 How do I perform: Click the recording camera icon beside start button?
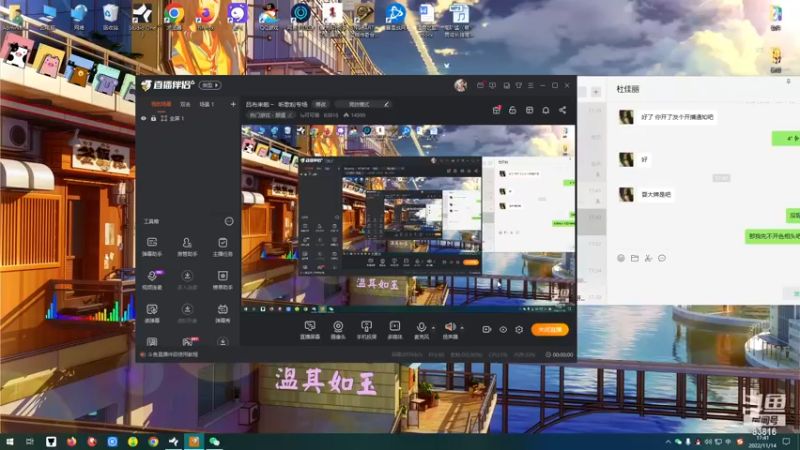pos(487,330)
